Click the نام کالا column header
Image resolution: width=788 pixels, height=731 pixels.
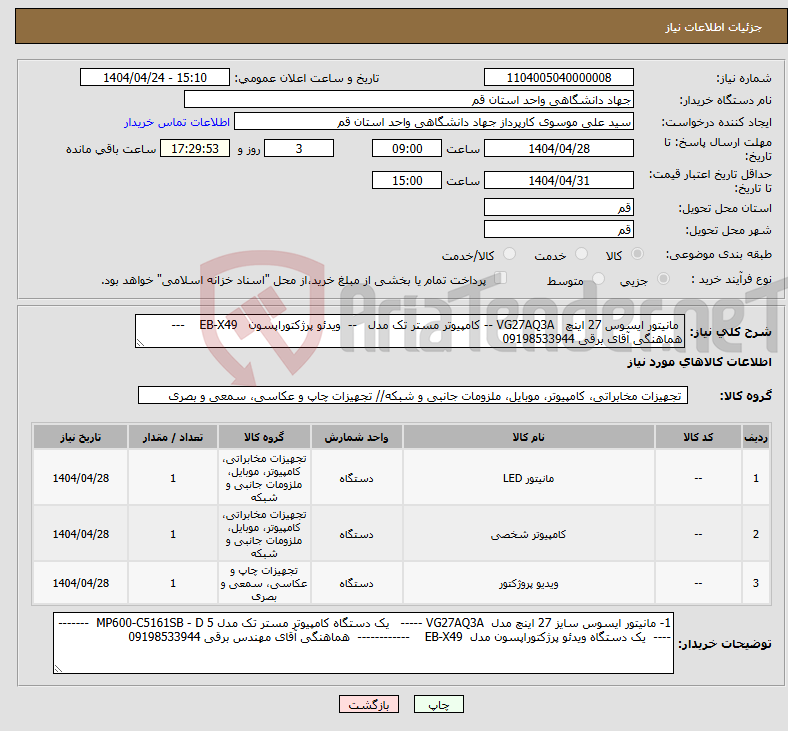(x=528, y=437)
